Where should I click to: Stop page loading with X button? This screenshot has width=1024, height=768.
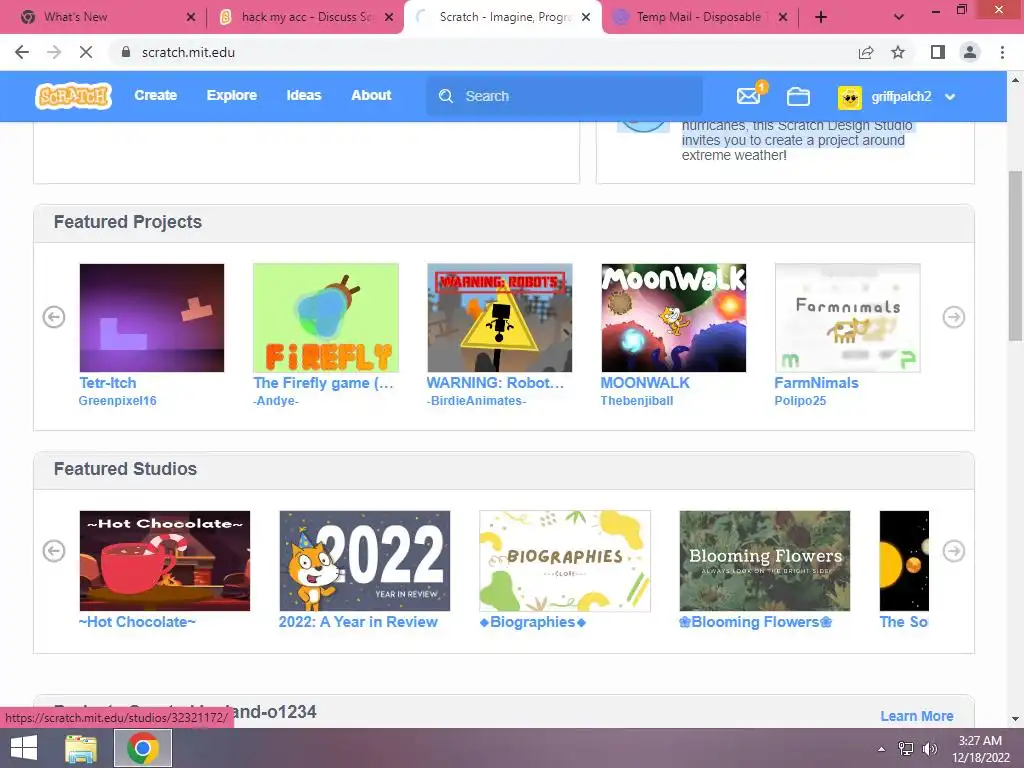click(x=86, y=52)
